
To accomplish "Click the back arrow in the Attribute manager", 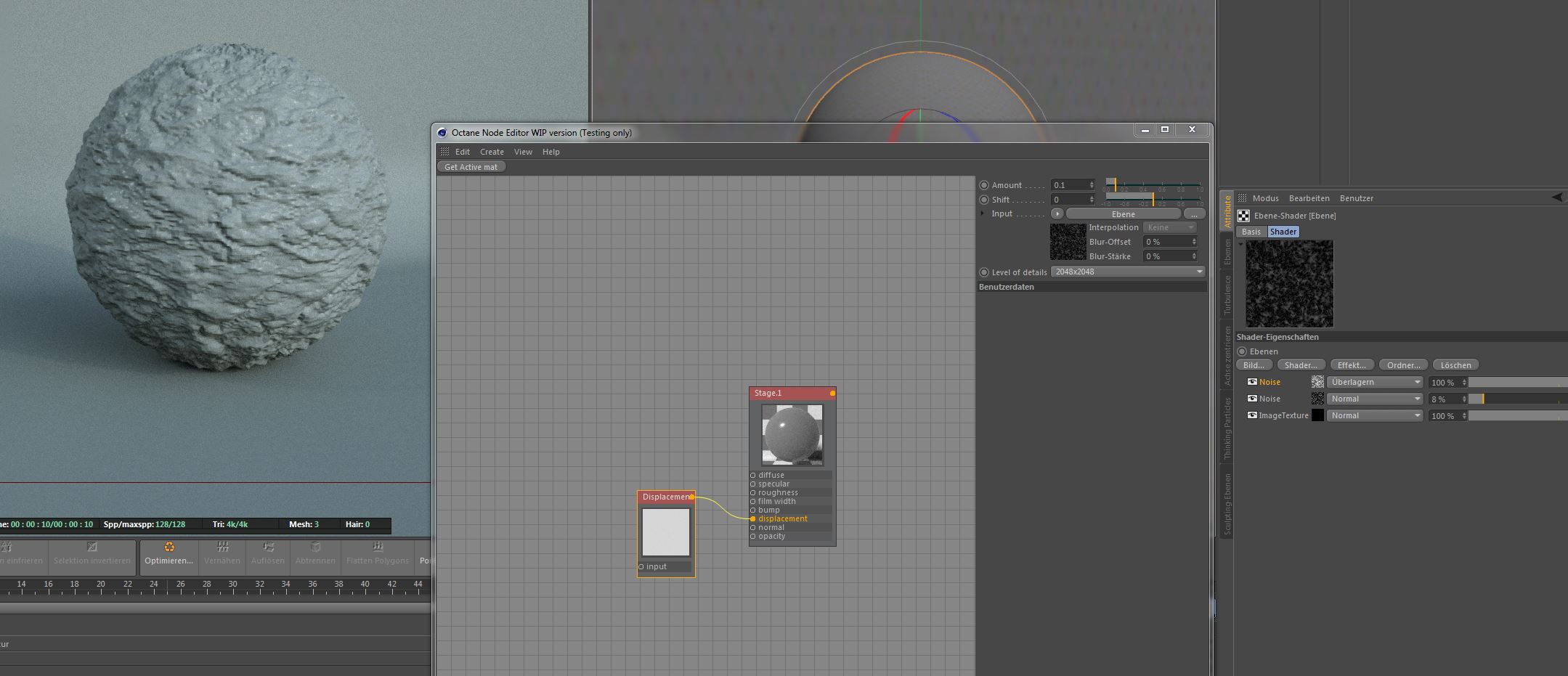I will click(1557, 197).
